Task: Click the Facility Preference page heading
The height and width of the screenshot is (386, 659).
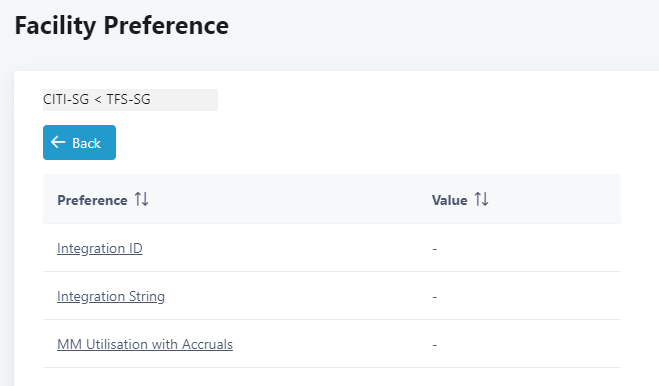Action: pyautogui.click(x=122, y=26)
